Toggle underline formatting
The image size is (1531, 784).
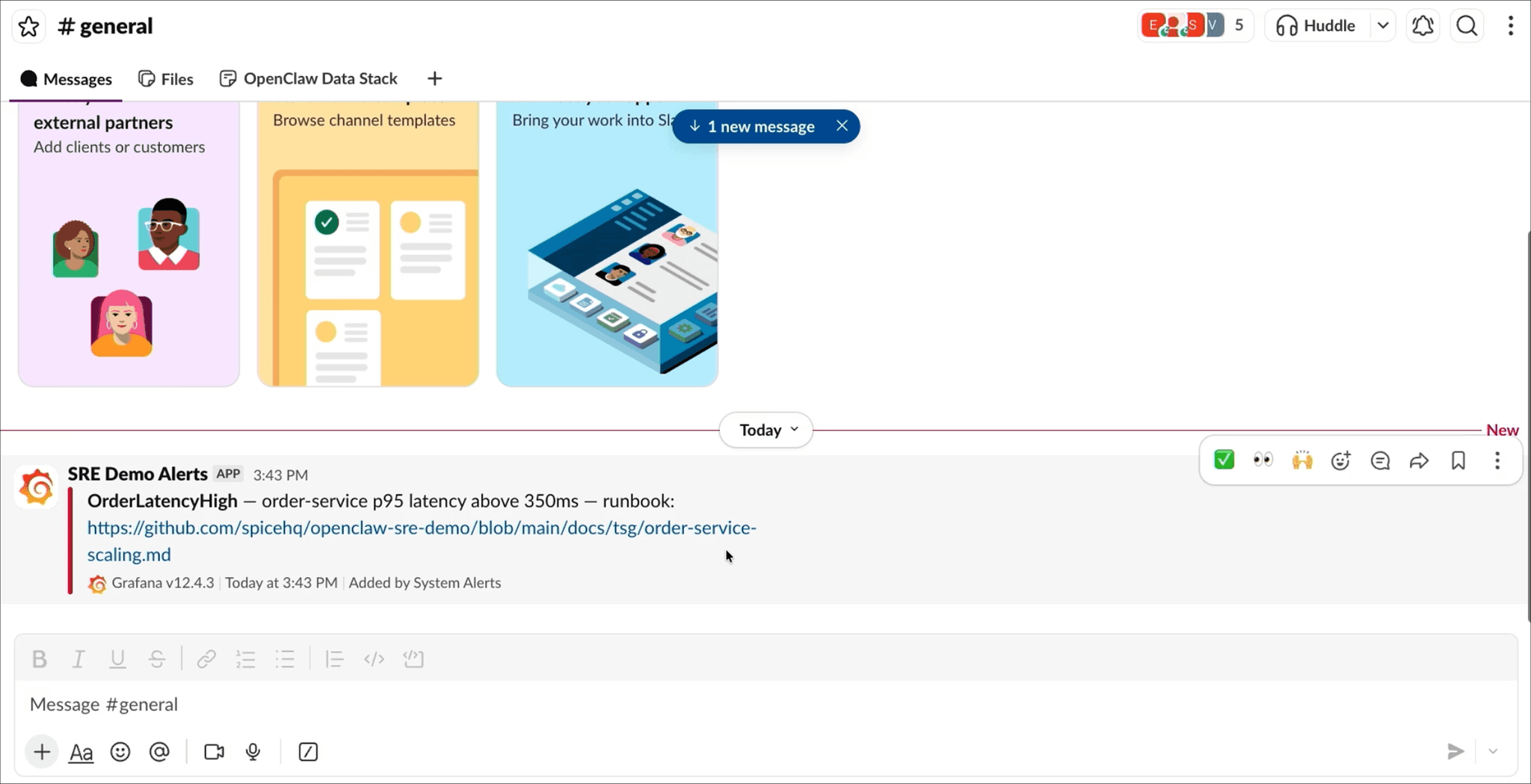point(117,659)
